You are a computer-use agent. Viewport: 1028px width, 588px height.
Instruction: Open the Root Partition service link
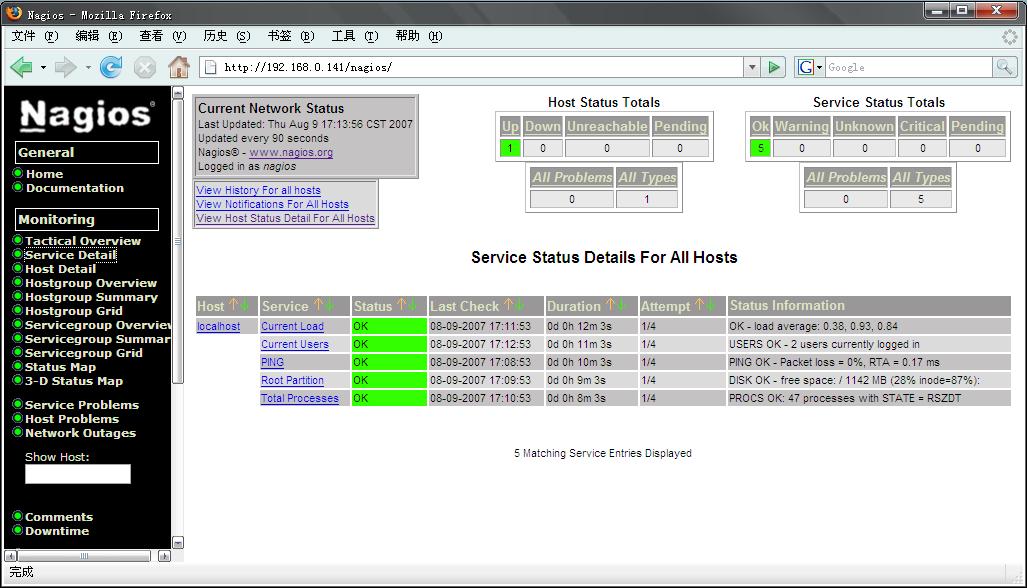(292, 380)
